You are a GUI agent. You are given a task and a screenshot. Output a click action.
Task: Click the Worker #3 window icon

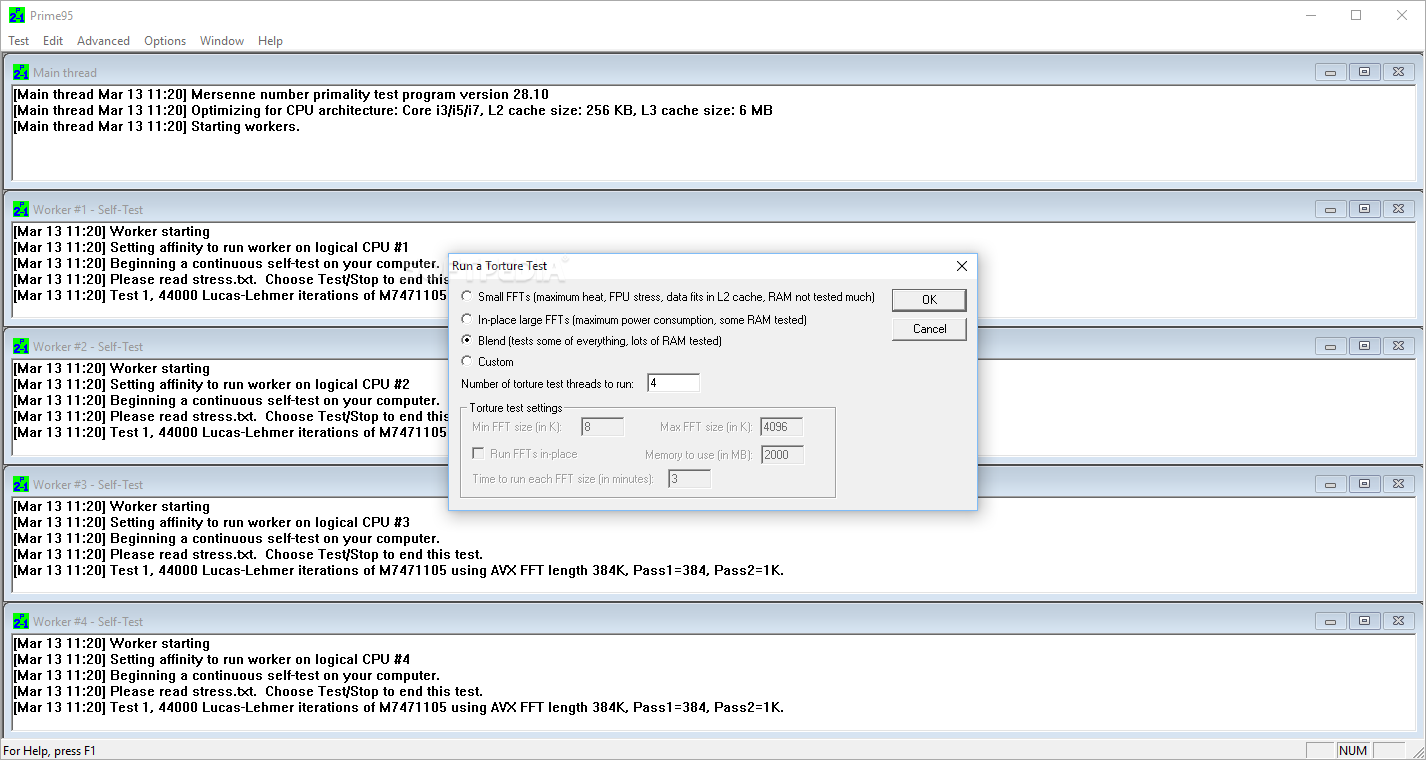click(21, 484)
